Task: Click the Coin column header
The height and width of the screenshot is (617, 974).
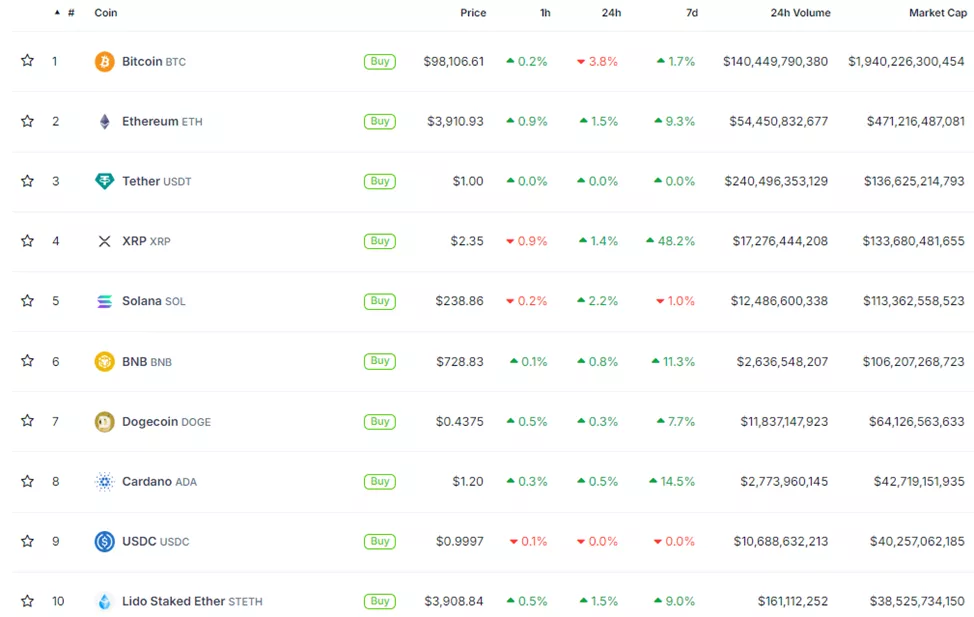Action: [106, 13]
